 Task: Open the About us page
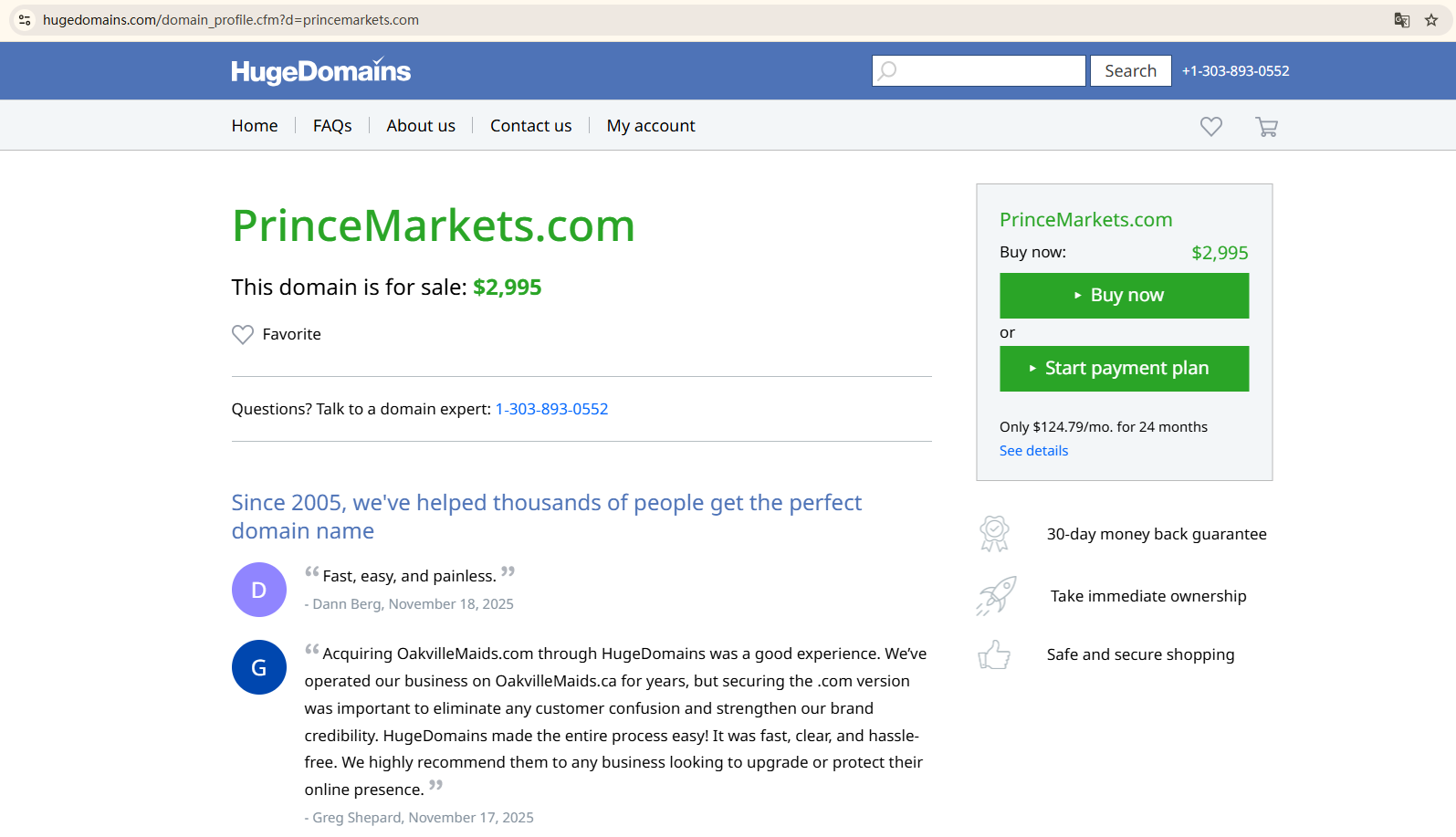coord(421,126)
